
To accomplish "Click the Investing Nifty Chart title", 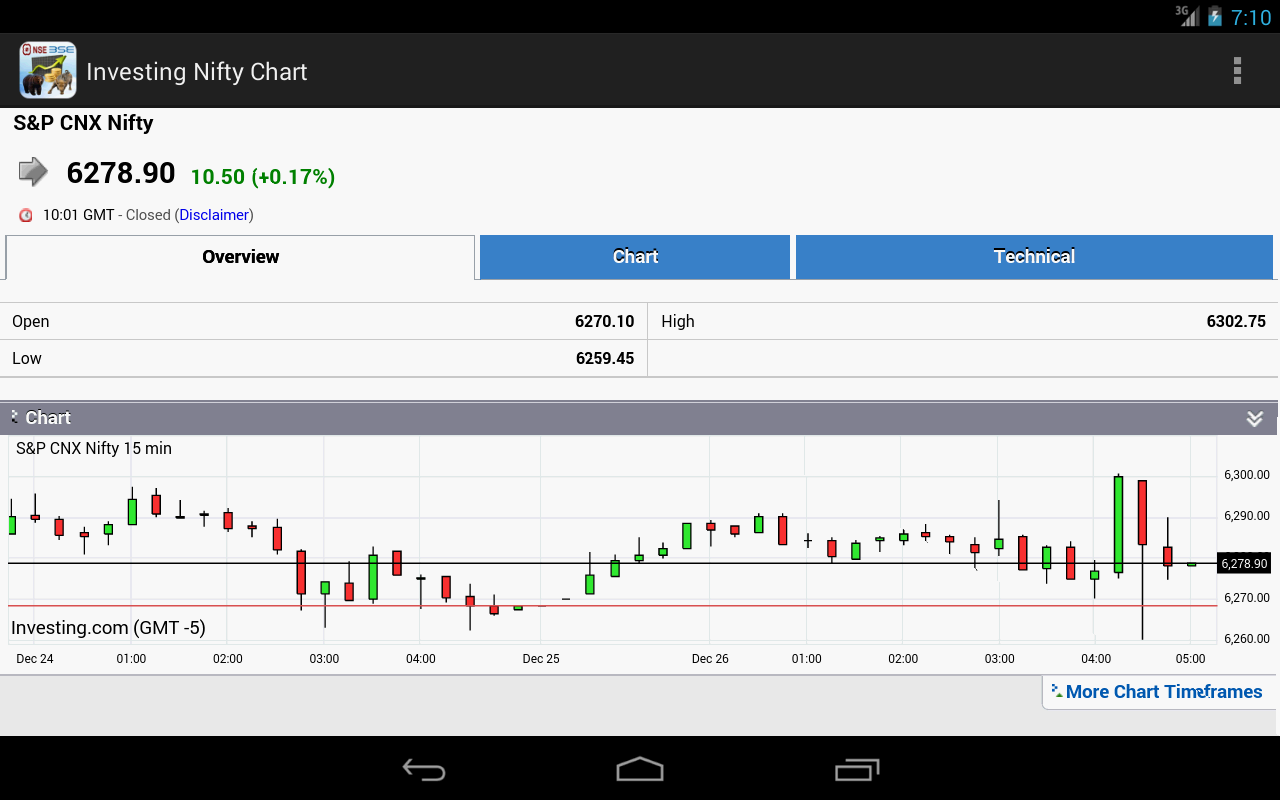I will [197, 72].
